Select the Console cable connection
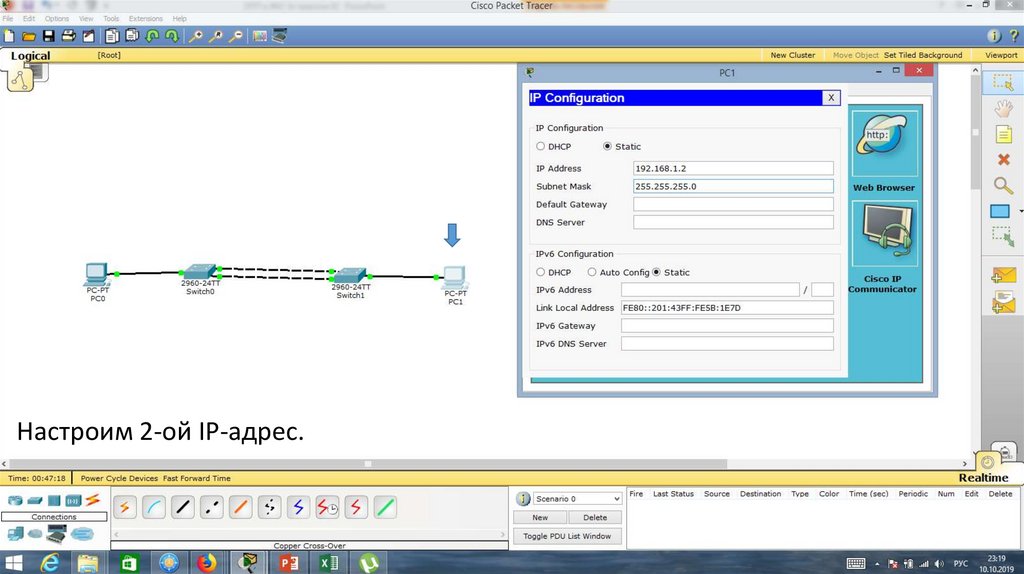Viewport: 1024px width, 574px height. [153, 507]
